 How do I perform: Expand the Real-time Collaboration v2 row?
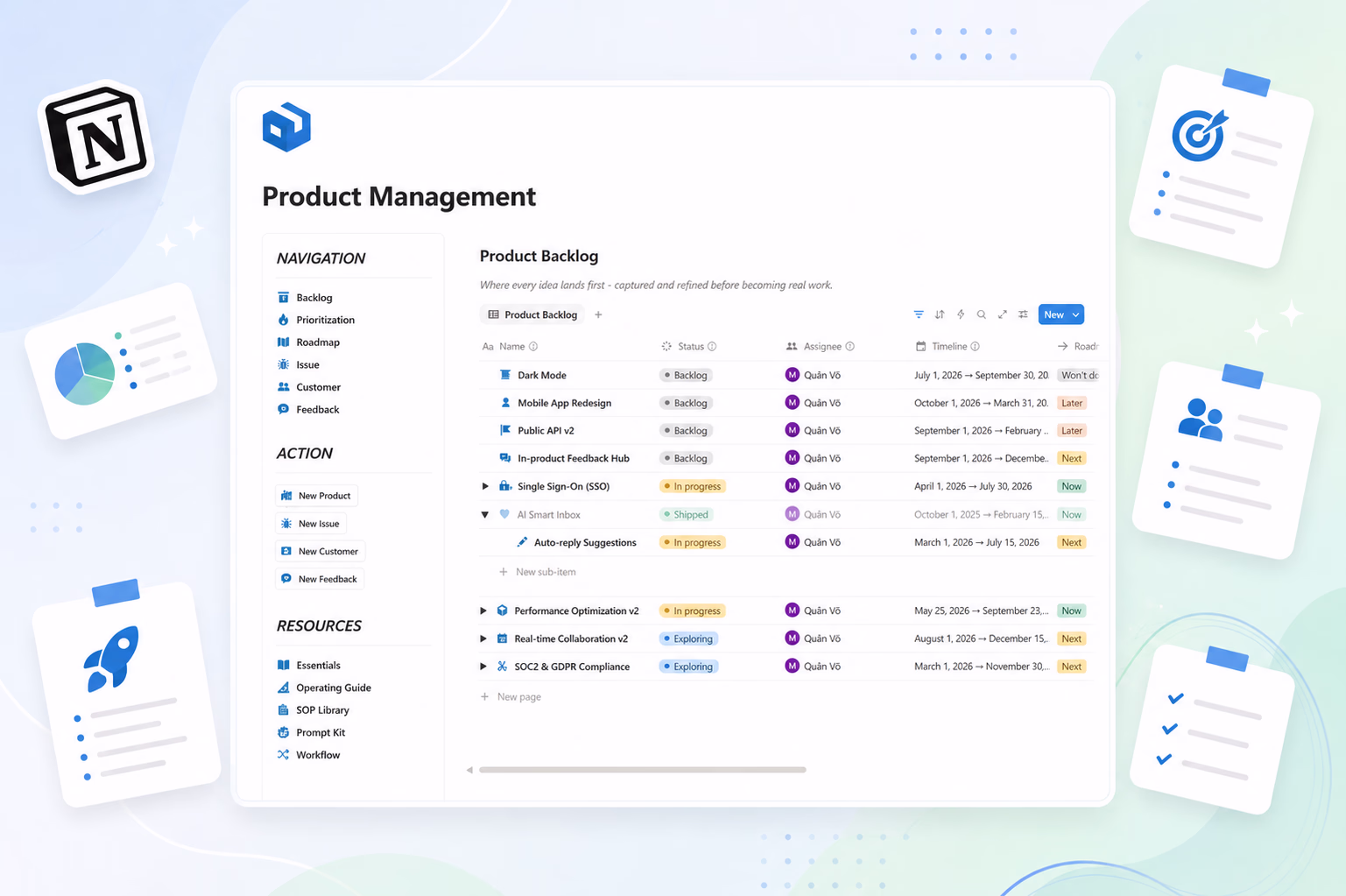pos(483,638)
